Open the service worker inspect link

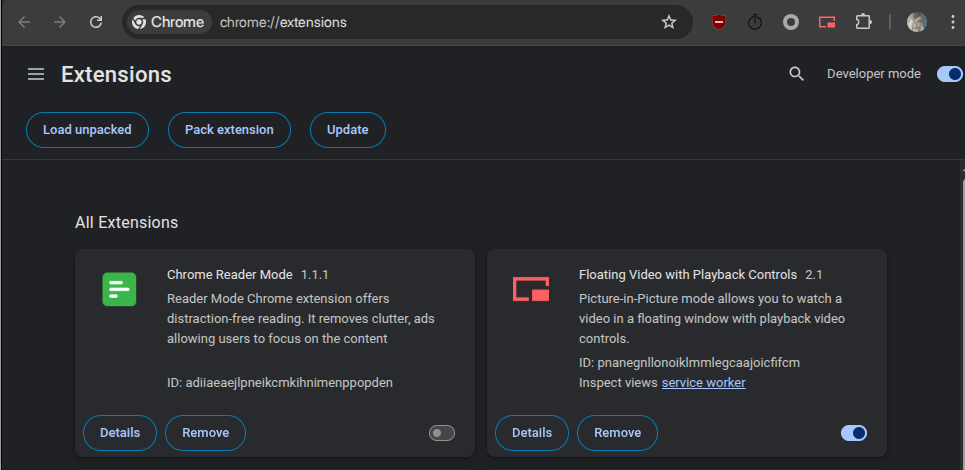[703, 383]
